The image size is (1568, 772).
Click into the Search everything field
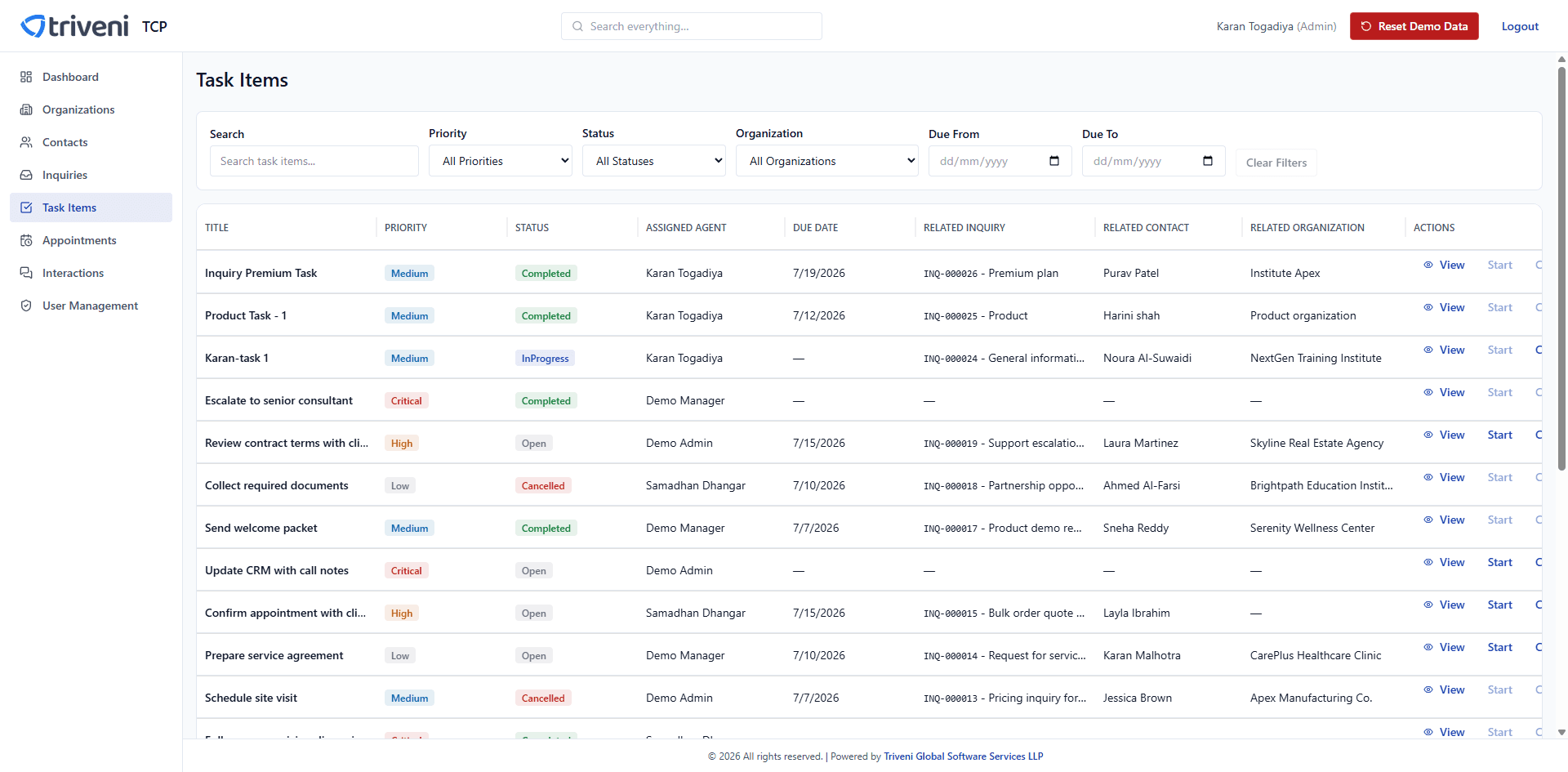pyautogui.click(x=692, y=26)
